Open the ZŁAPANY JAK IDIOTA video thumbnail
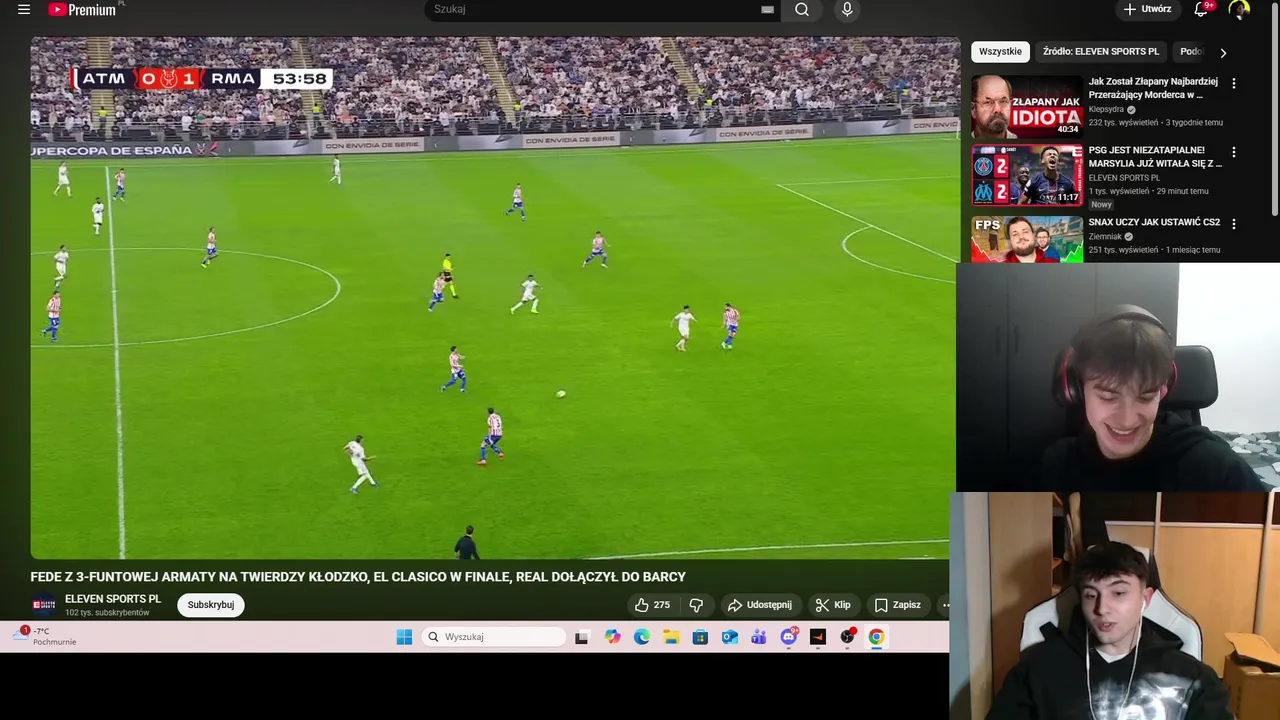This screenshot has height=720, width=1280. [x=1026, y=106]
